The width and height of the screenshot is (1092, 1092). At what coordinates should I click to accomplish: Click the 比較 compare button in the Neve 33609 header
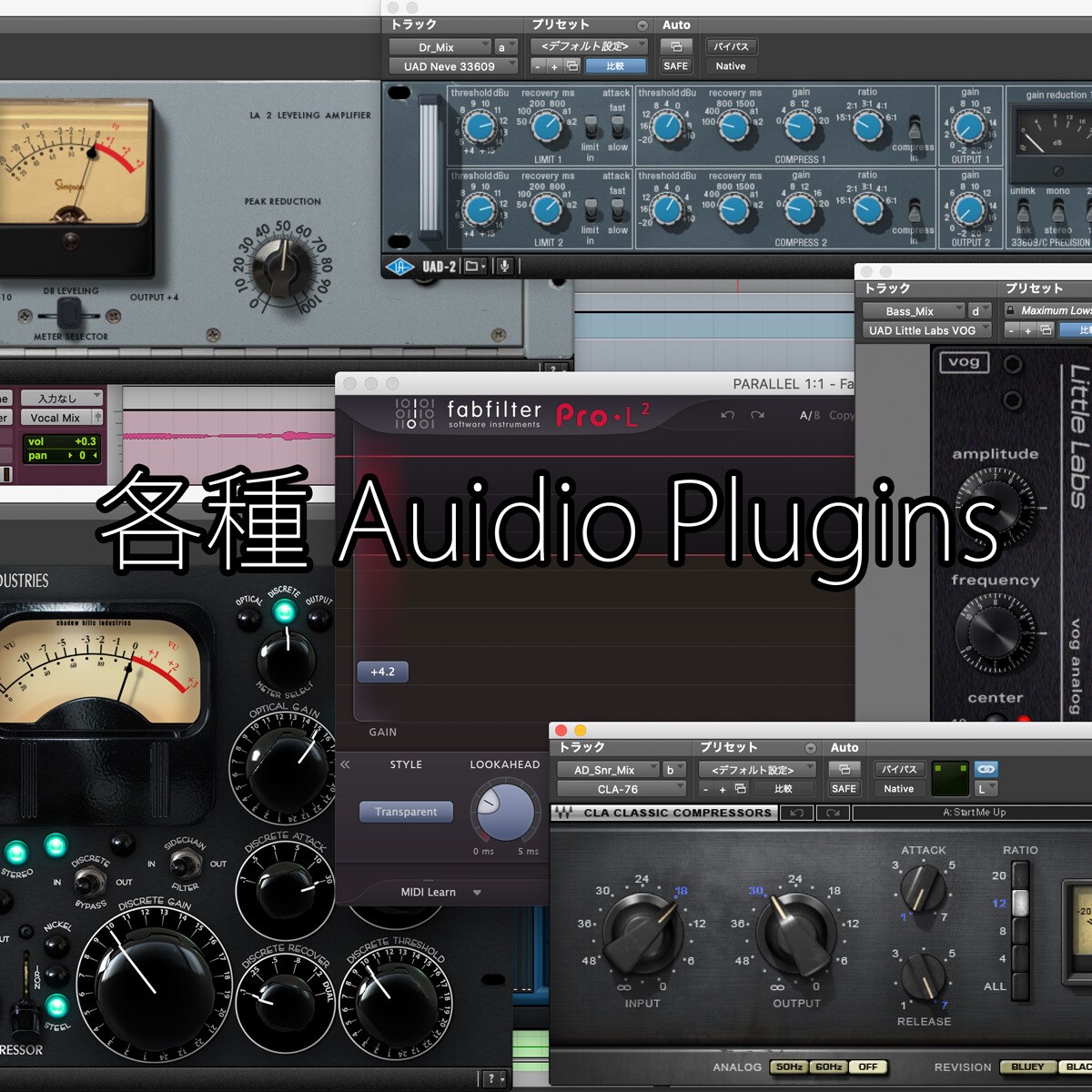[x=615, y=66]
